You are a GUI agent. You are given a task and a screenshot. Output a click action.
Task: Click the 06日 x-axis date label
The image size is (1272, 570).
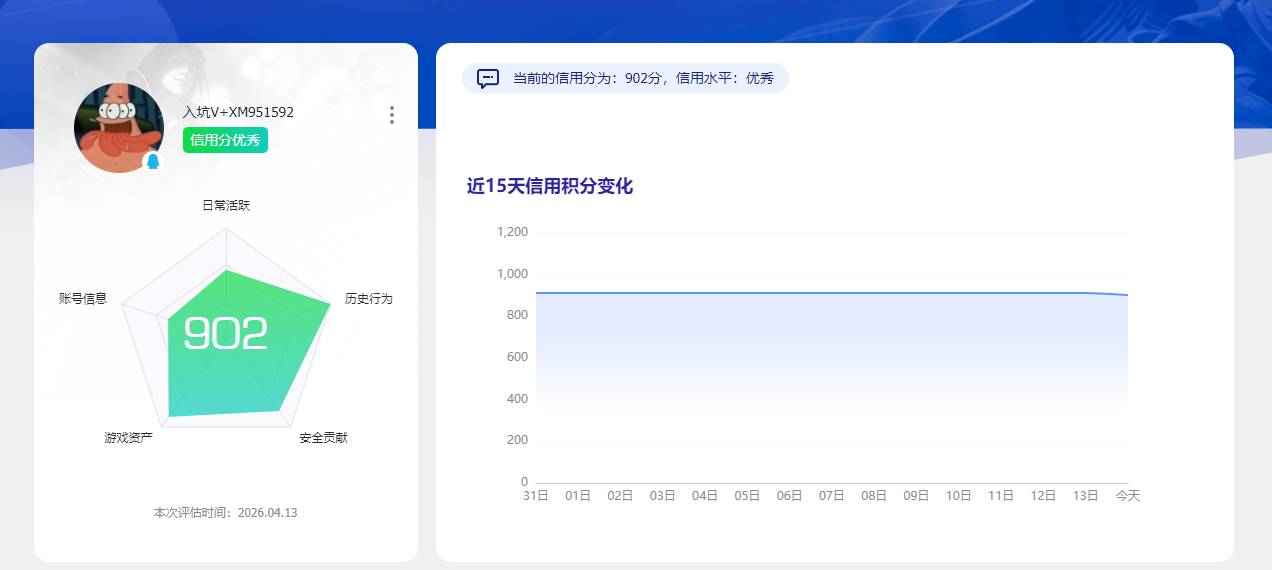[790, 496]
